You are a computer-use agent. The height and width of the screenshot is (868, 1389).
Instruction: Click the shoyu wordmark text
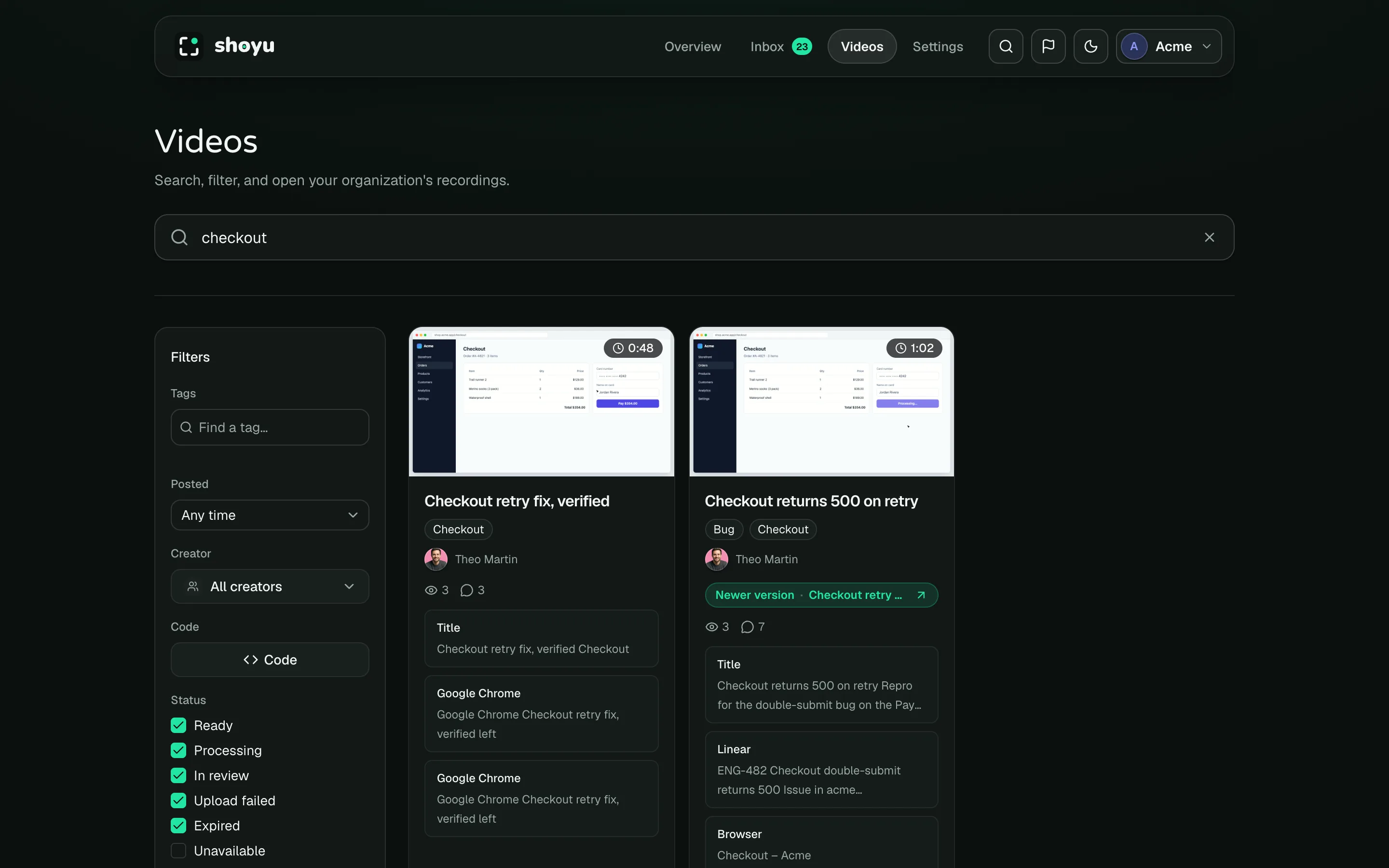[245, 46]
